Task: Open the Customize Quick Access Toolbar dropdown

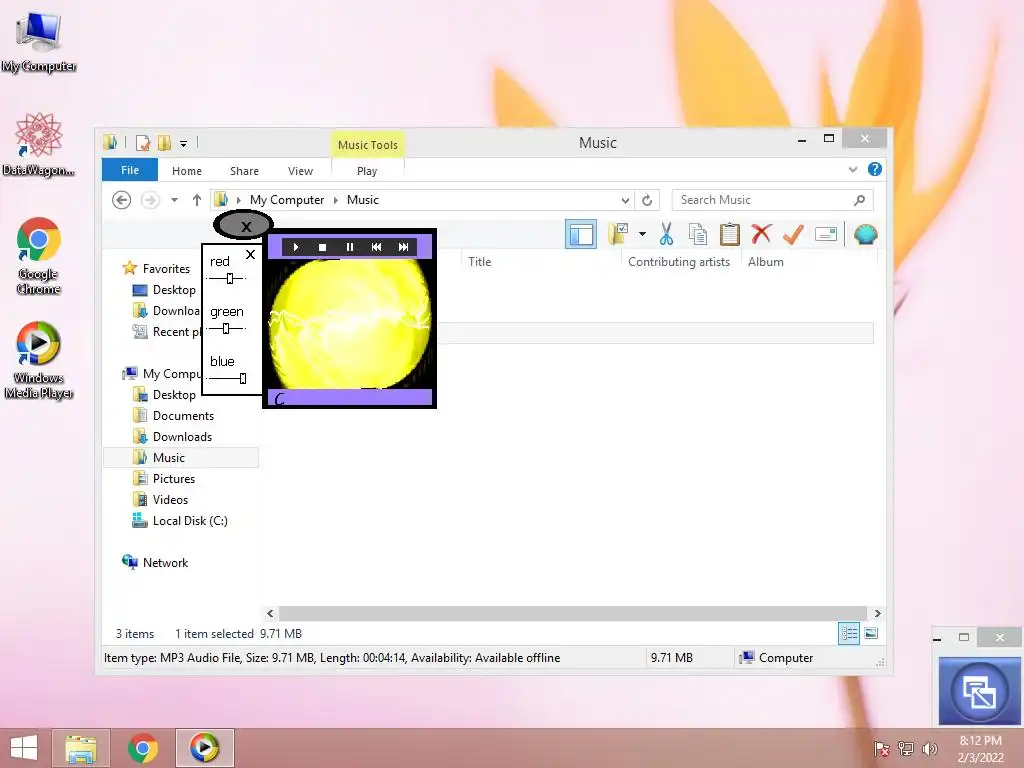Action: click(x=184, y=143)
